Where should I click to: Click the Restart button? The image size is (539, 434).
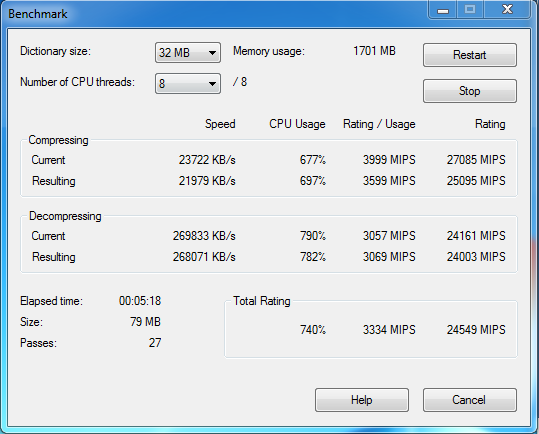470,55
